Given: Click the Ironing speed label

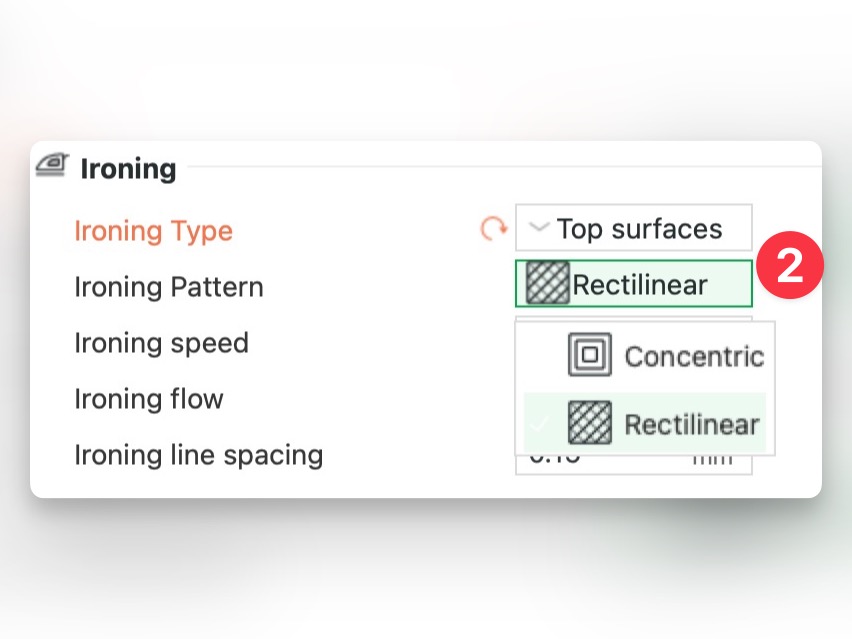Looking at the screenshot, I should coord(161,343).
